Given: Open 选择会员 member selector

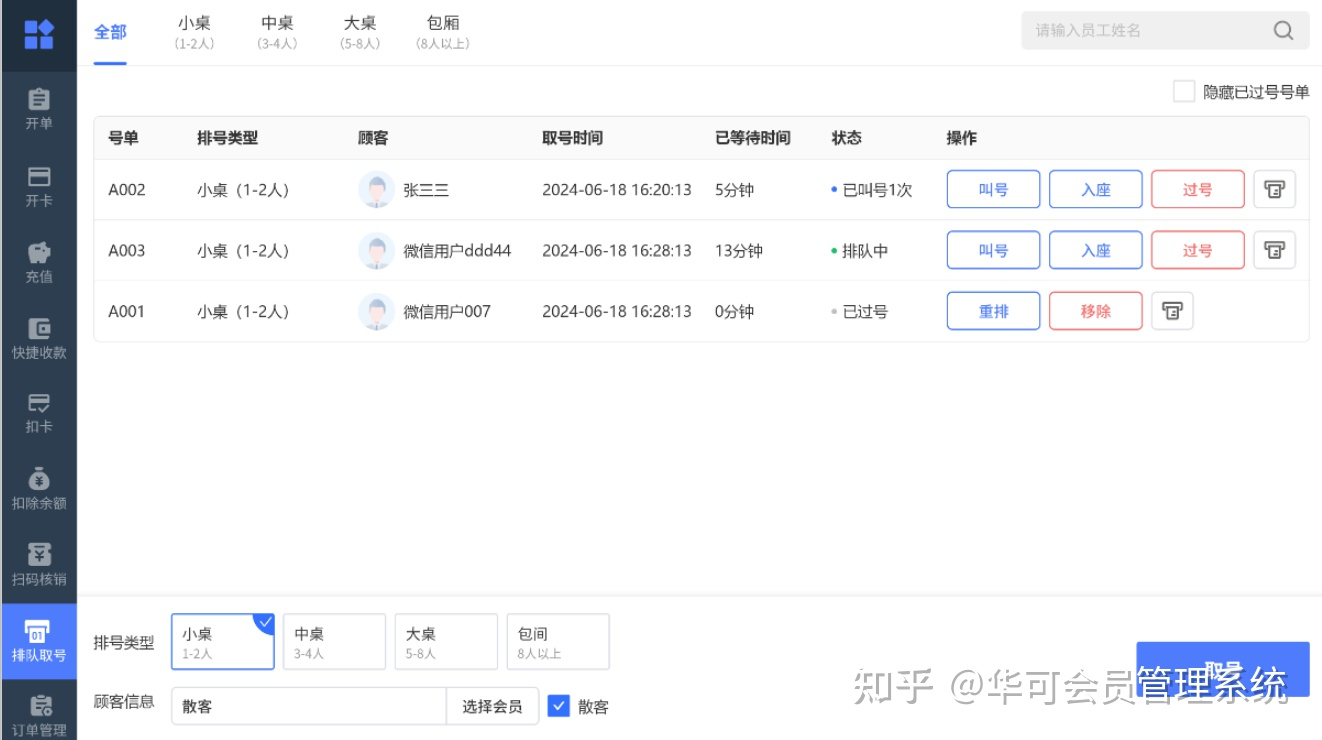Looking at the screenshot, I should pos(492,706).
